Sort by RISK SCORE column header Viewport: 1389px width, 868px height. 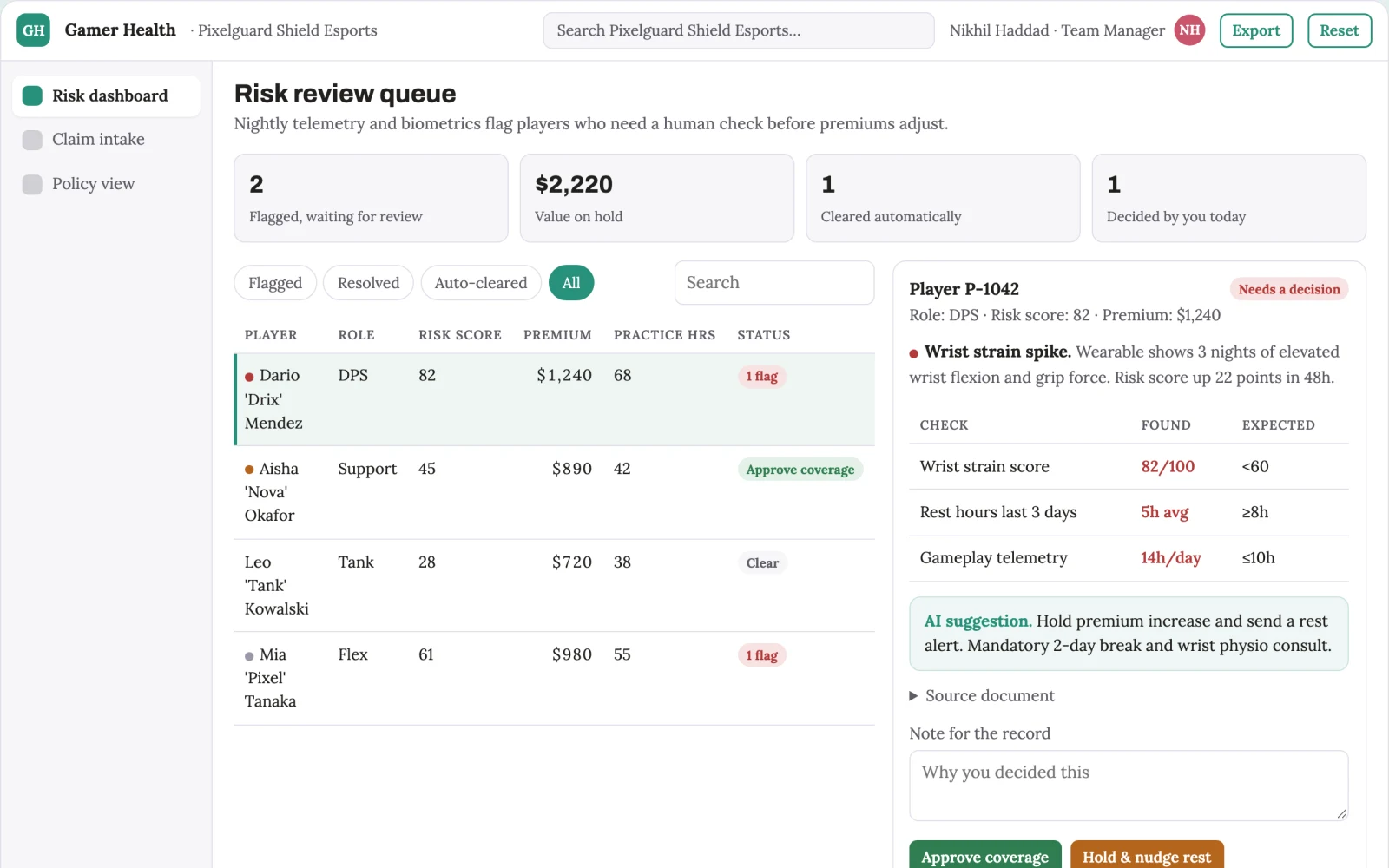460,335
